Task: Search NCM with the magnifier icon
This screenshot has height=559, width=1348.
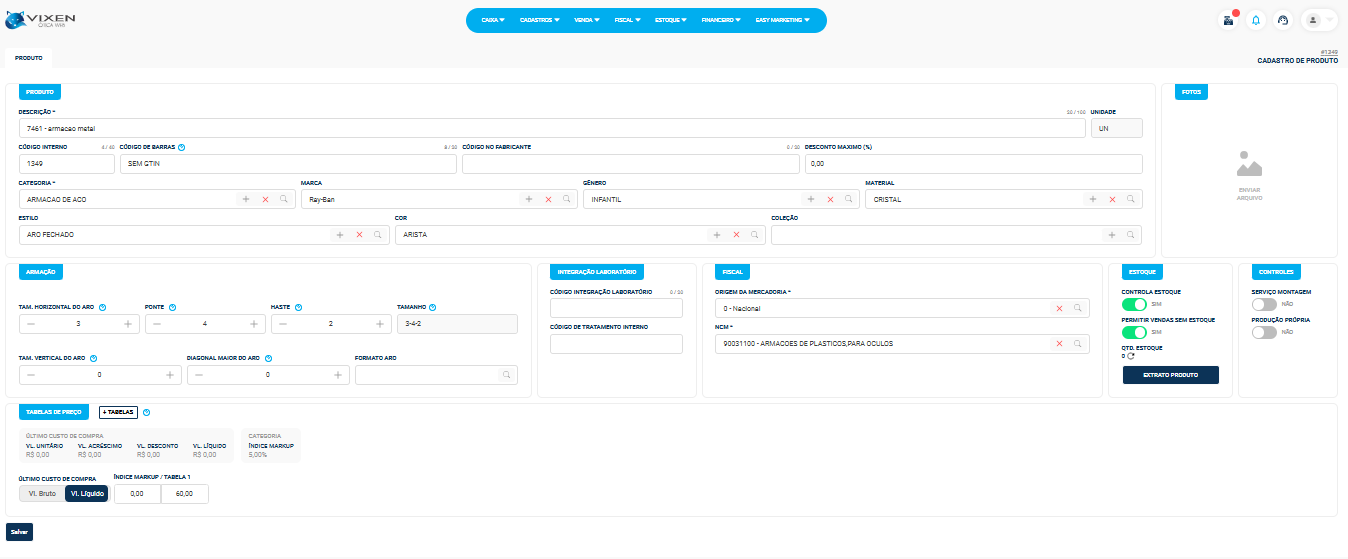Action: point(1078,344)
